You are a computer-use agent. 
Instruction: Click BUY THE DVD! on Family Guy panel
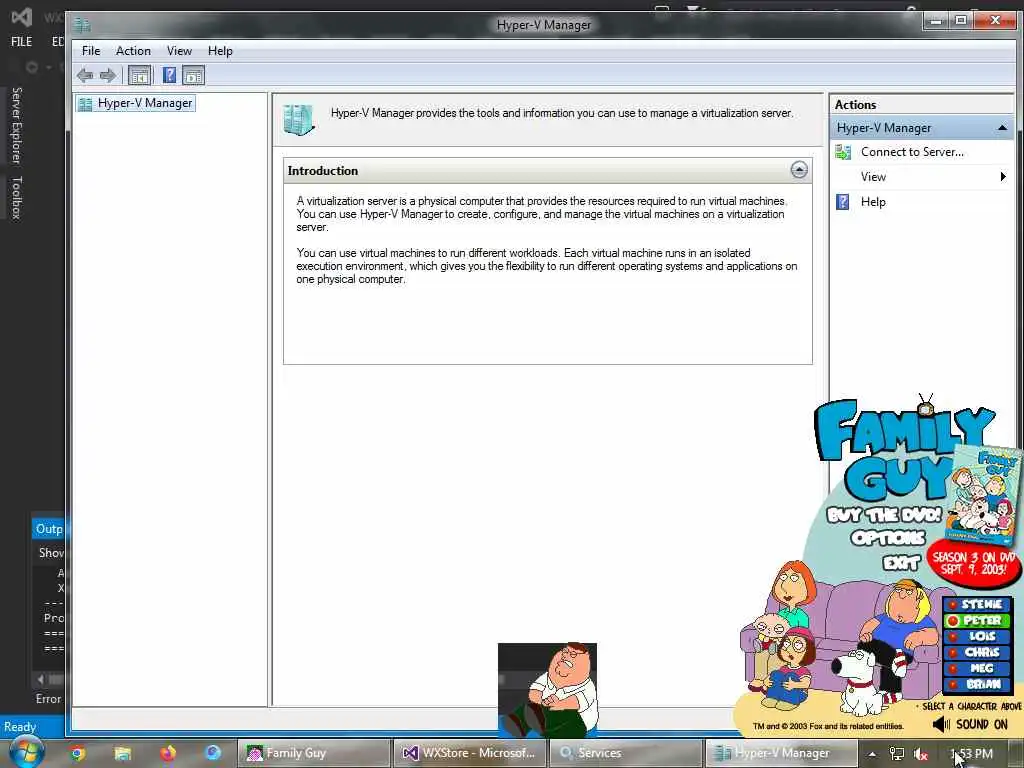tap(884, 515)
